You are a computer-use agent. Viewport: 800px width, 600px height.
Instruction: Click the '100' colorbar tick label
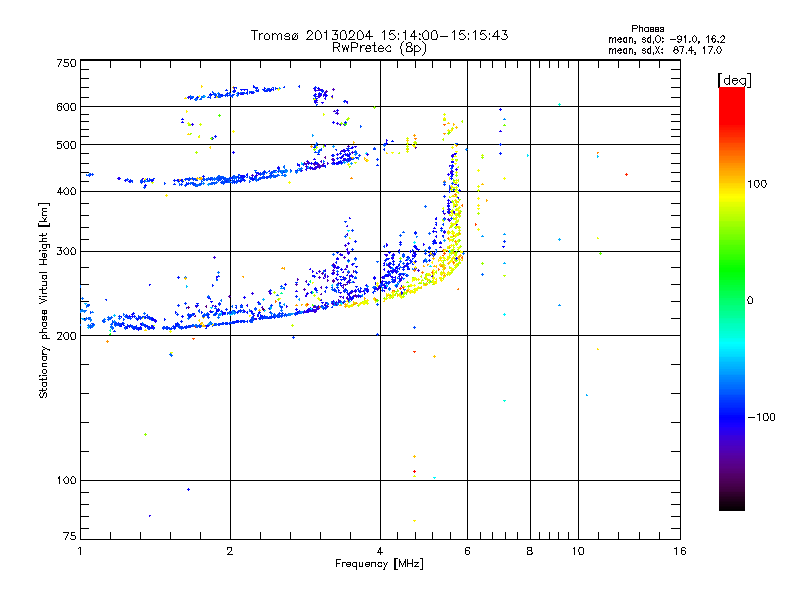pos(757,184)
